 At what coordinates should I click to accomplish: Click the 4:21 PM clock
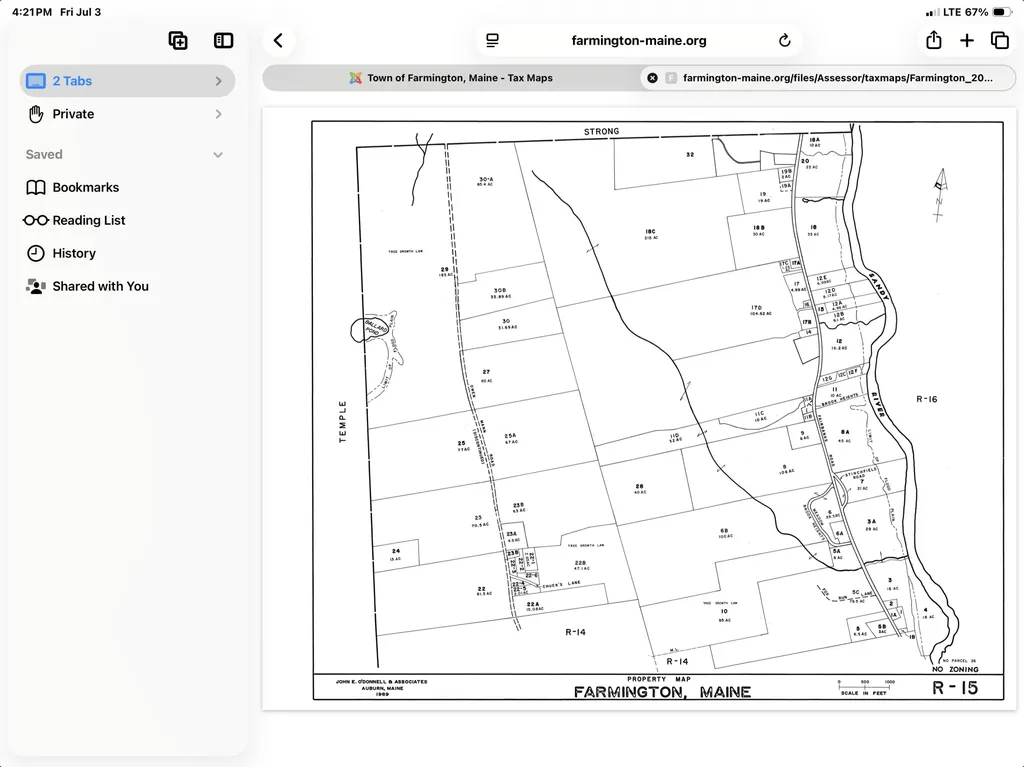pyautogui.click(x=32, y=12)
